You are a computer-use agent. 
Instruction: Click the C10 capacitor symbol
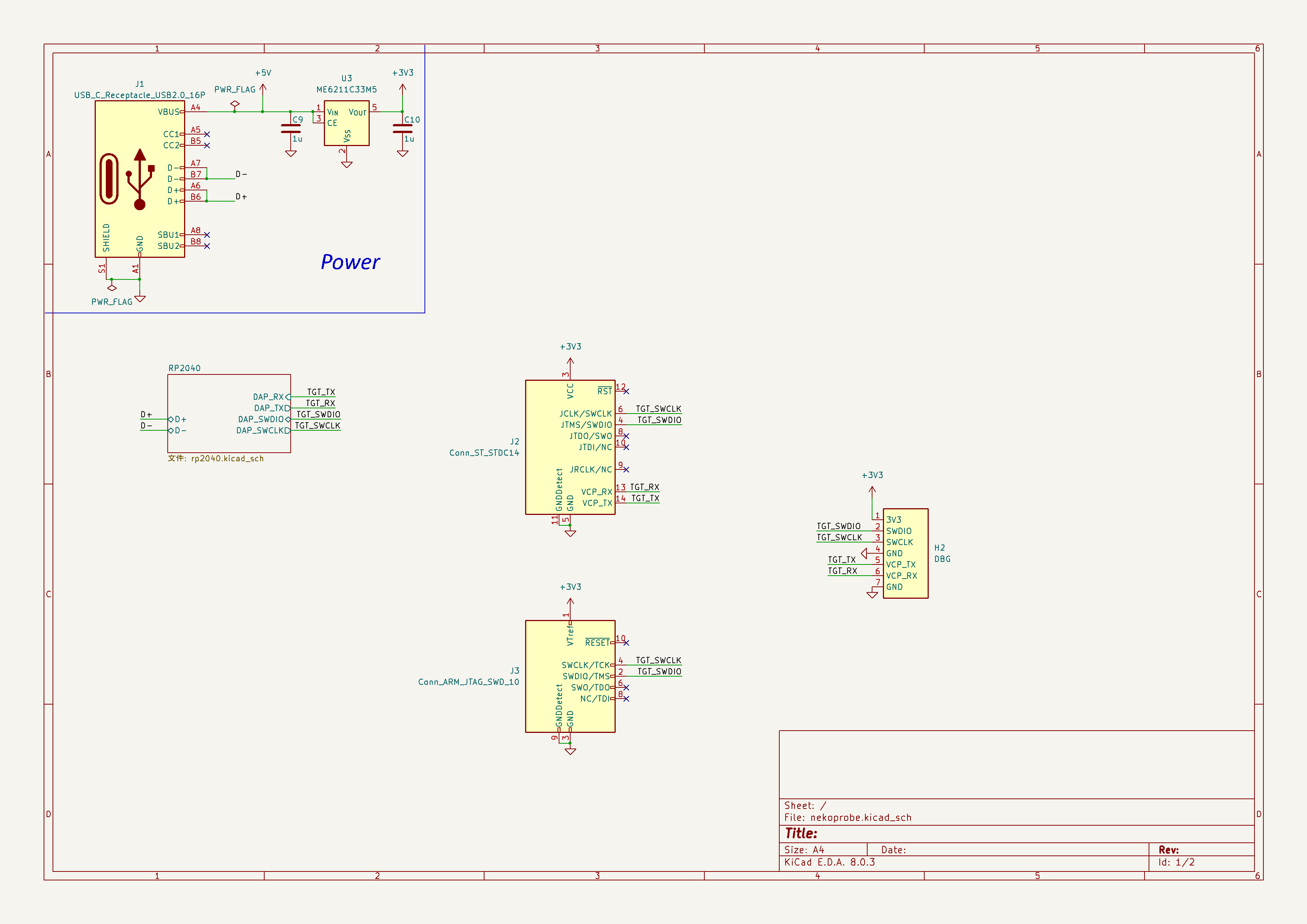[402, 129]
